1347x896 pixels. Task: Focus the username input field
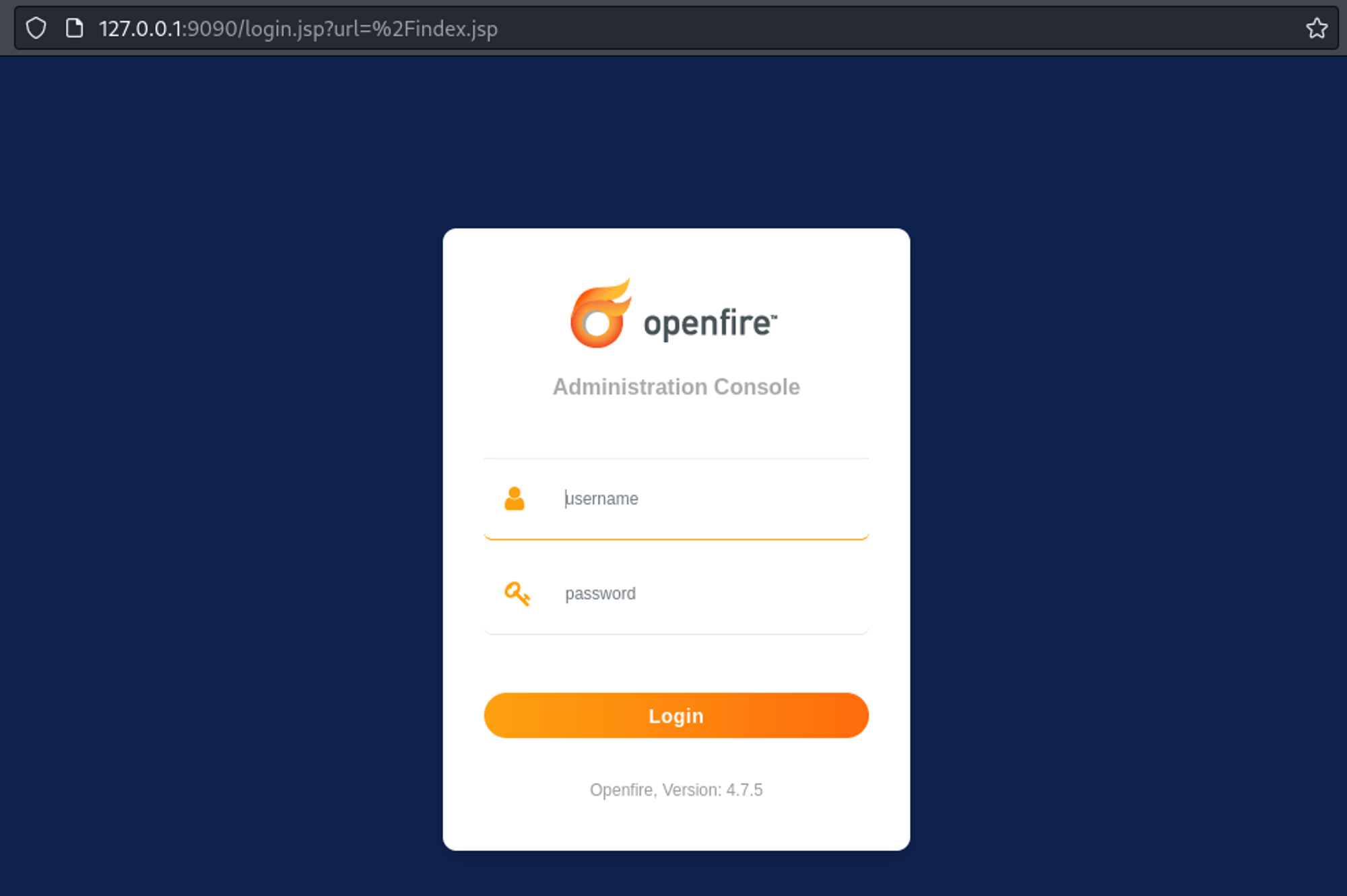click(x=707, y=499)
